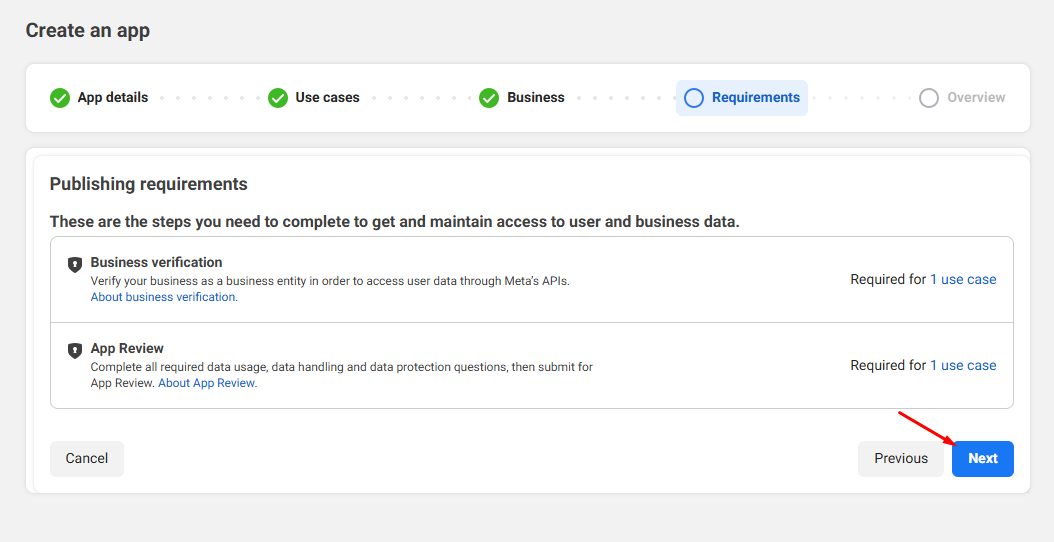Select the Business step
The height and width of the screenshot is (542, 1054).
click(x=522, y=98)
